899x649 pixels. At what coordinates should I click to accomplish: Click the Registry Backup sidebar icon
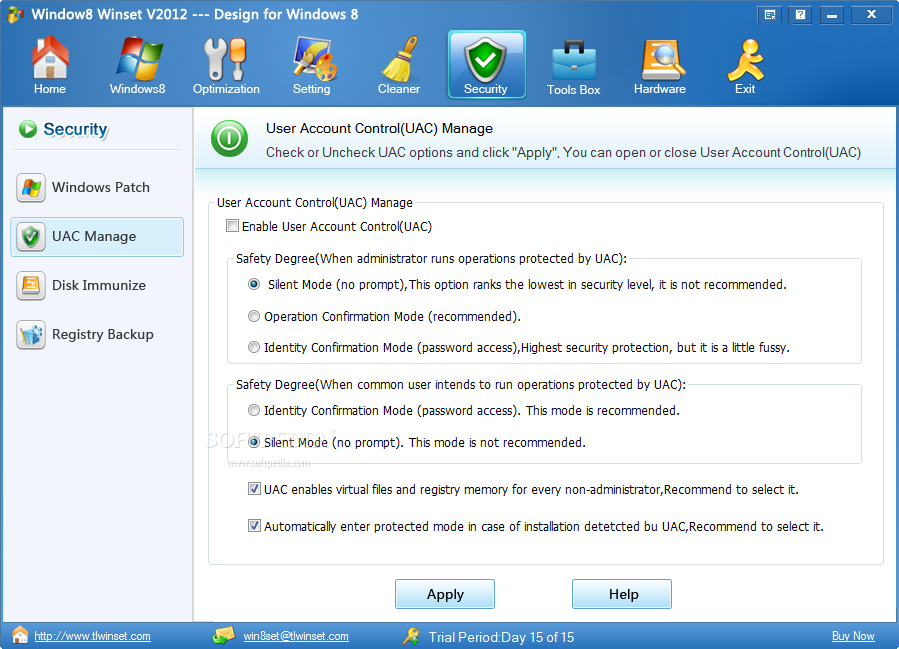click(31, 335)
